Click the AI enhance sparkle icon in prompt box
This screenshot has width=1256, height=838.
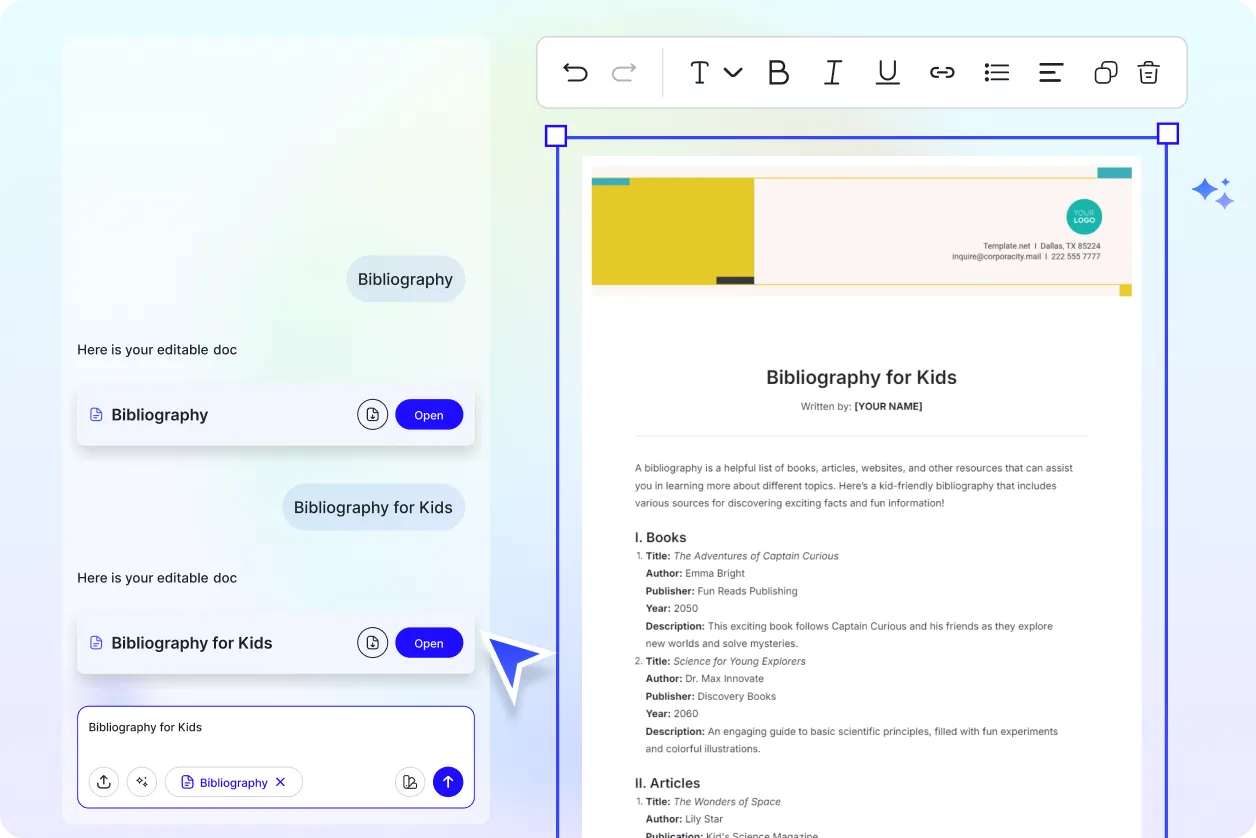[142, 782]
